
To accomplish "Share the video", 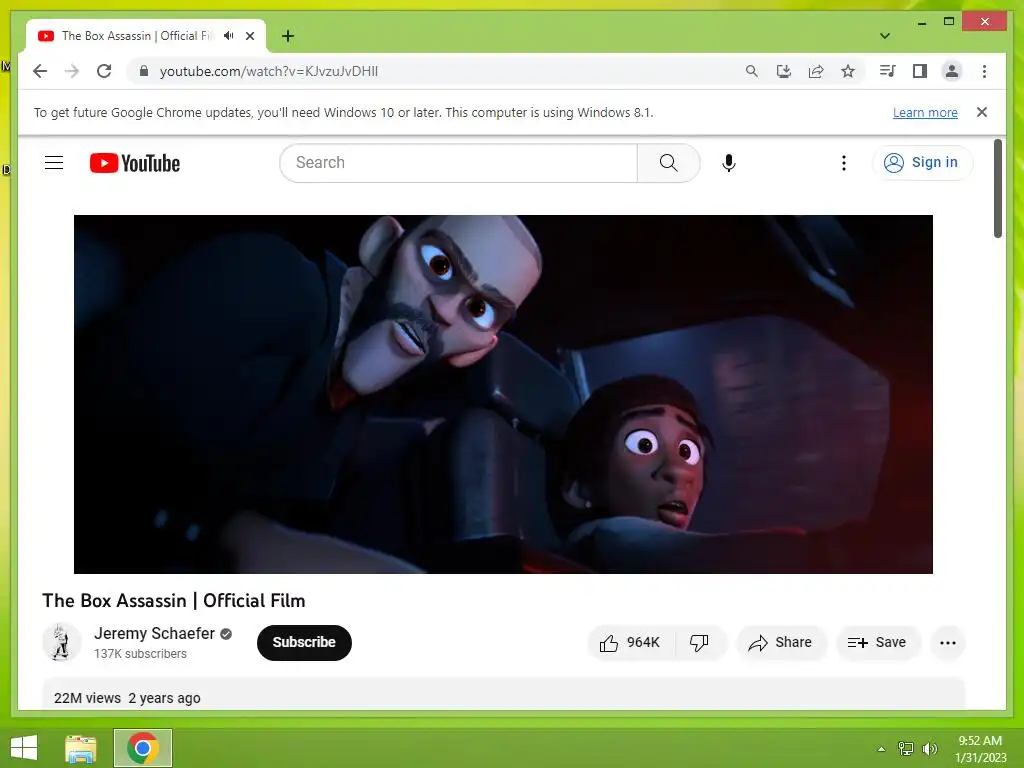I will click(x=781, y=643).
